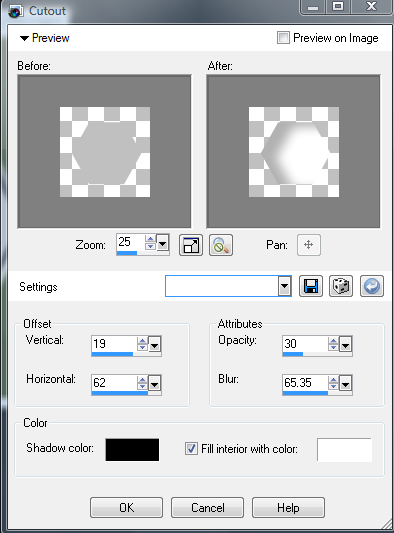
Task: Click the randomize parameters dice icon
Action: click(x=341, y=286)
